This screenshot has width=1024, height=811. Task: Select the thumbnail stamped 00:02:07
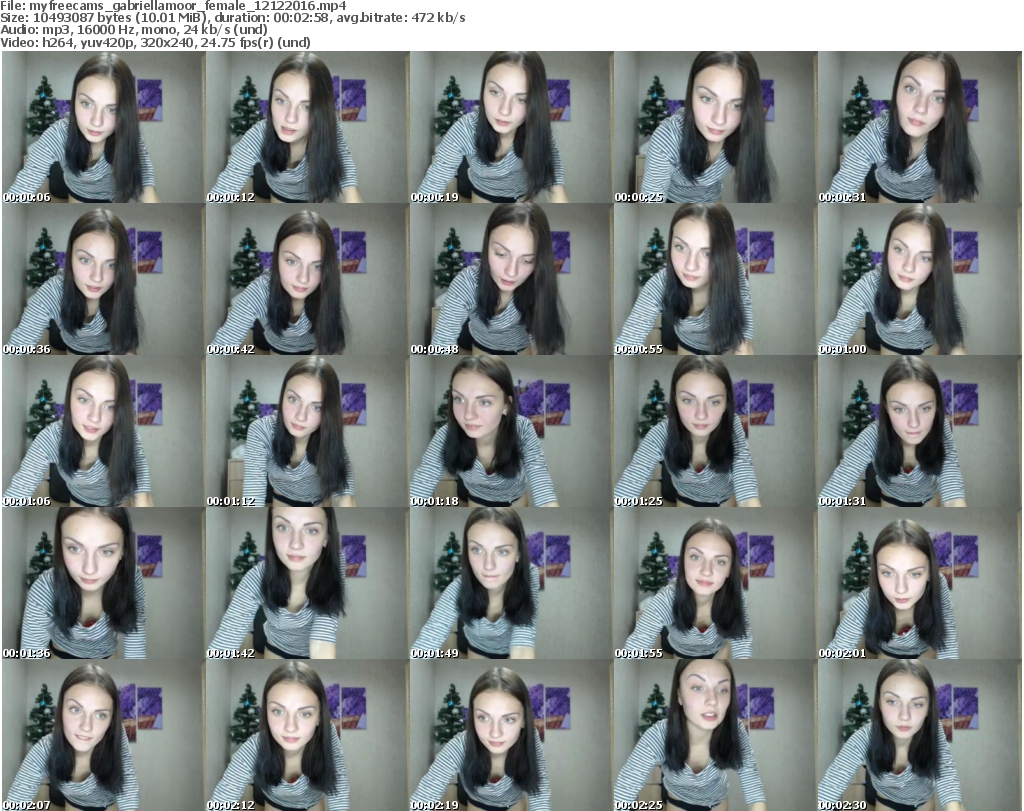click(103, 736)
